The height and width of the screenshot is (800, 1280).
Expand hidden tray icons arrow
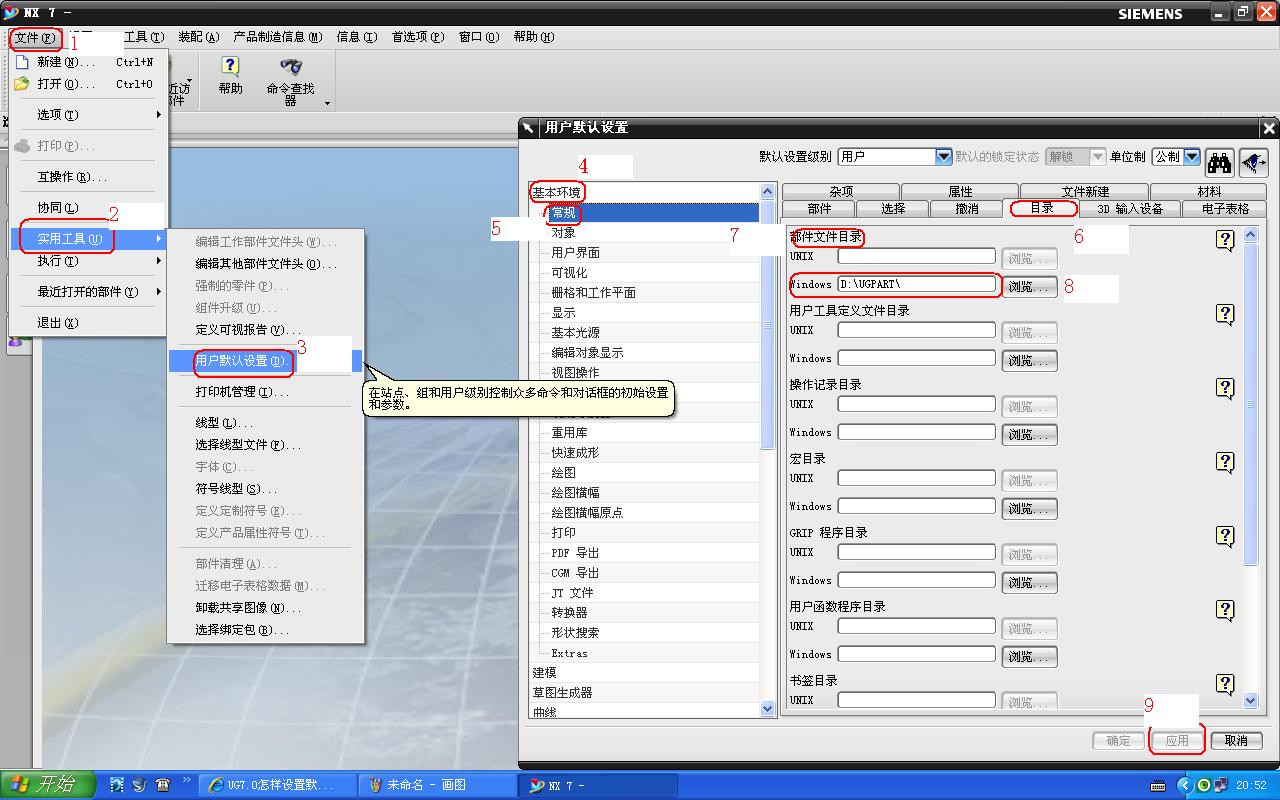(x=1184, y=786)
